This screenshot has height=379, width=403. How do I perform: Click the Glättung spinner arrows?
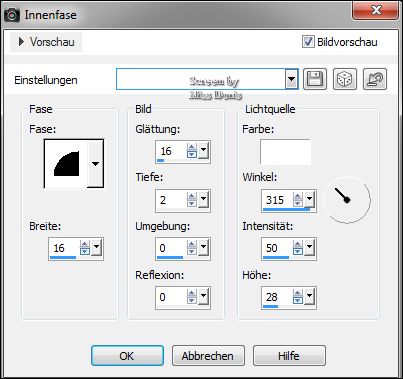(x=192, y=150)
